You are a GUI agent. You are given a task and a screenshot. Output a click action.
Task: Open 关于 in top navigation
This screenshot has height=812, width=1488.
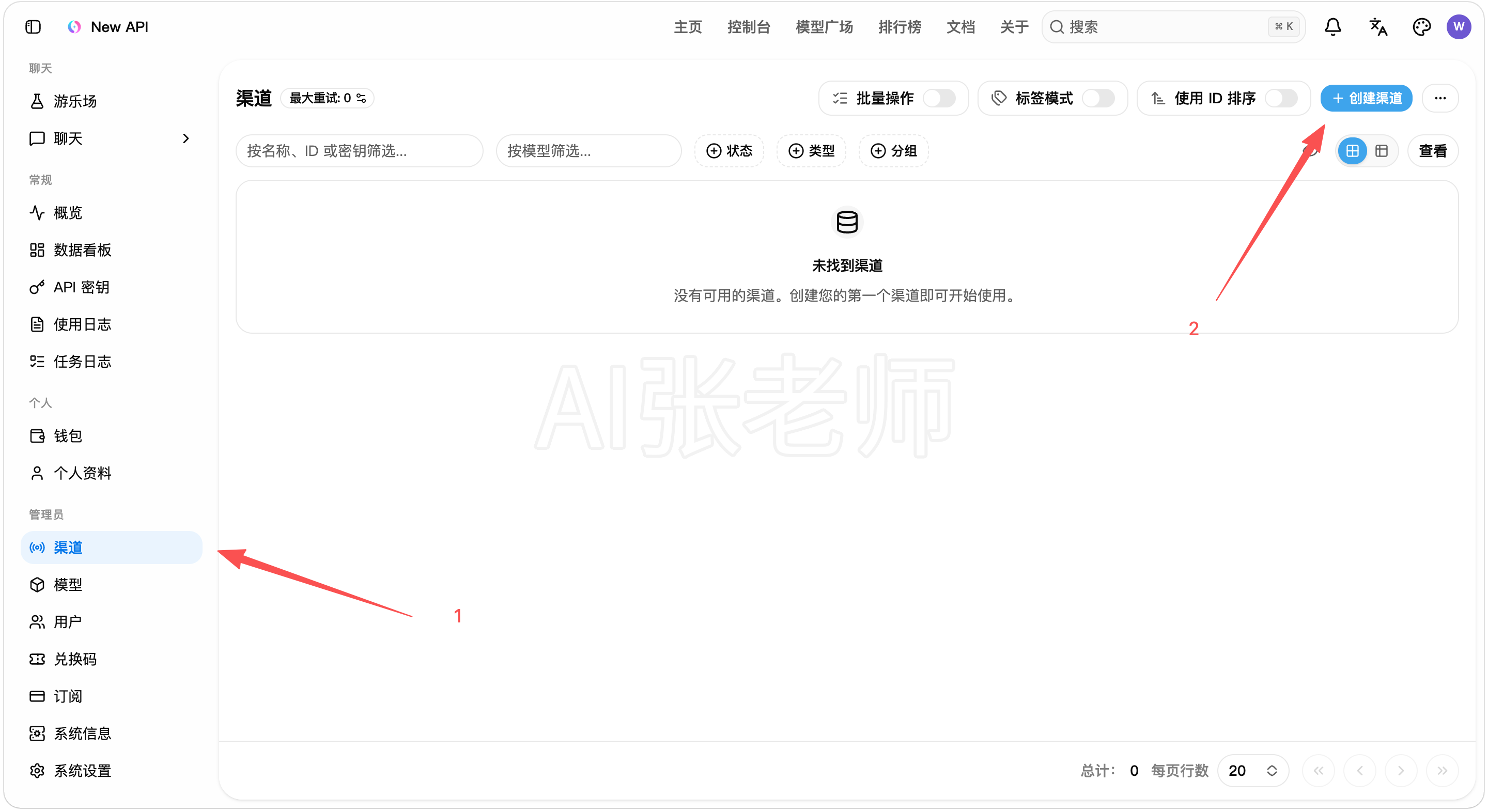(1014, 27)
